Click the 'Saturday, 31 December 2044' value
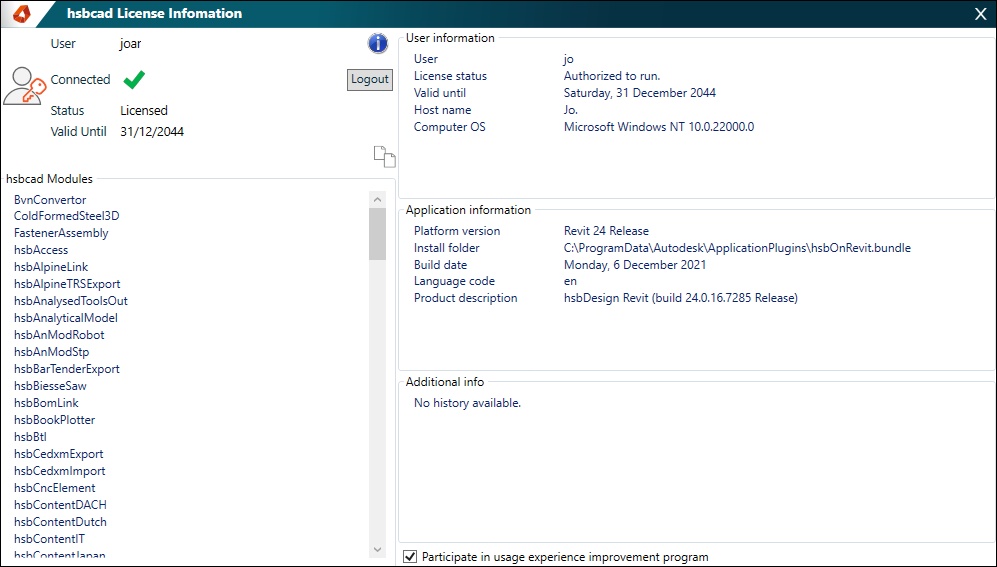This screenshot has height=567, width=997. click(x=640, y=93)
